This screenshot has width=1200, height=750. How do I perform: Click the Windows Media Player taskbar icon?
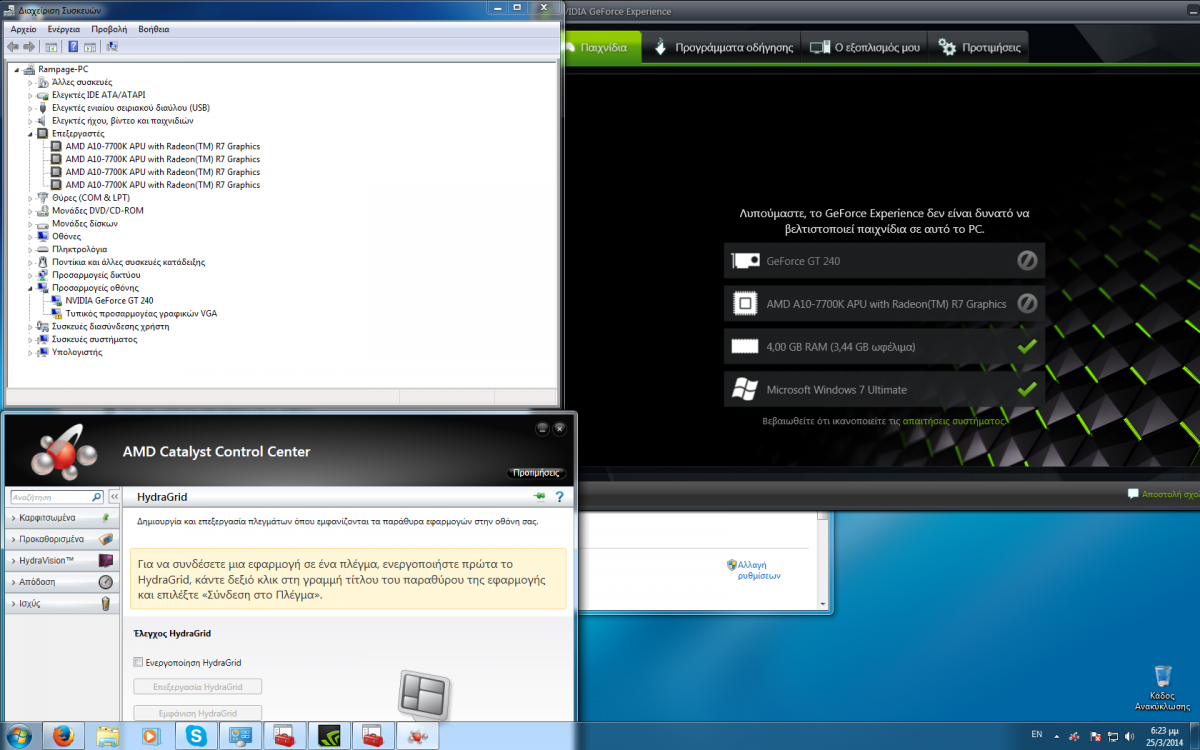151,736
